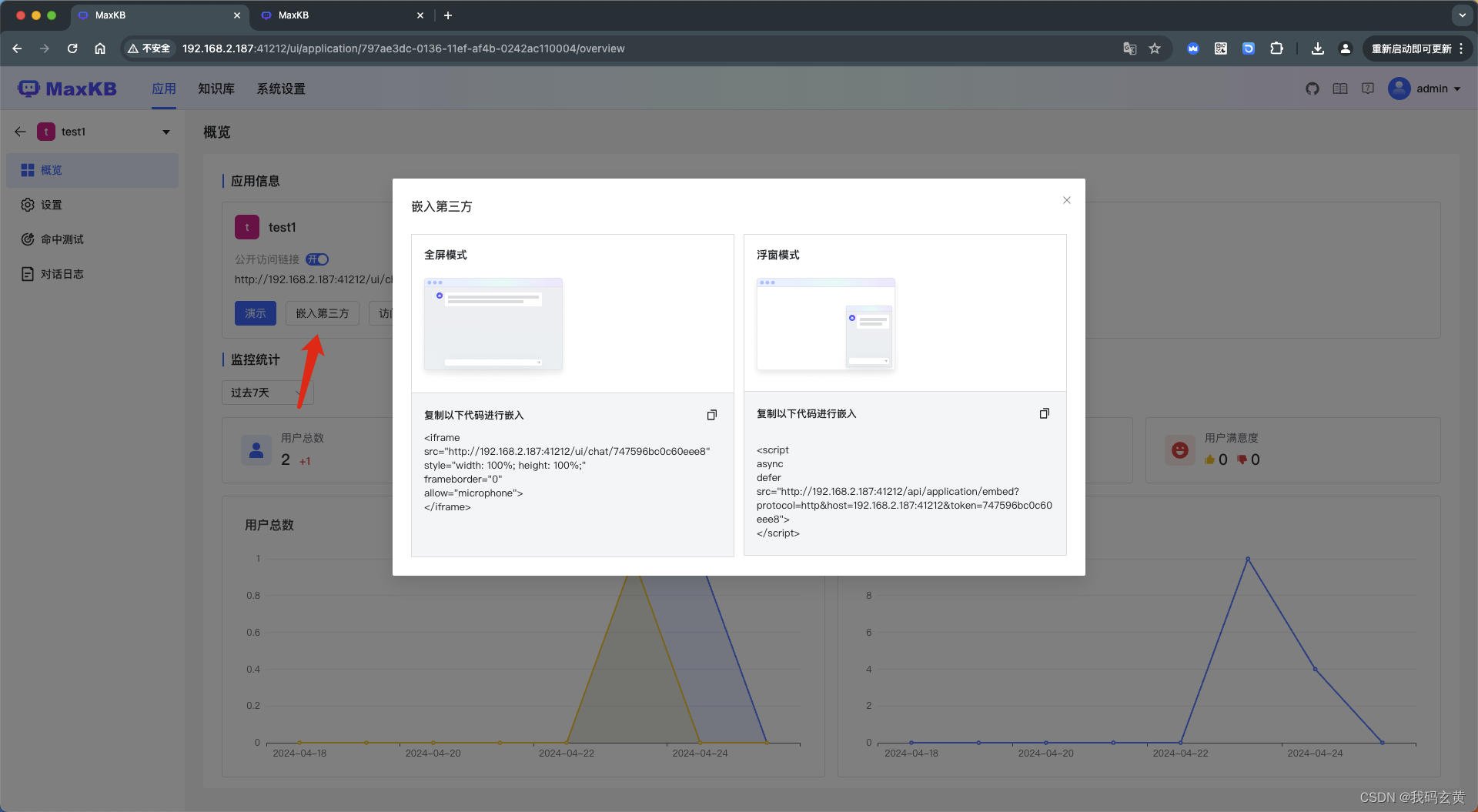Switch to the 知识库 top tab
The width and height of the screenshot is (1478, 812).
pyautogui.click(x=216, y=89)
